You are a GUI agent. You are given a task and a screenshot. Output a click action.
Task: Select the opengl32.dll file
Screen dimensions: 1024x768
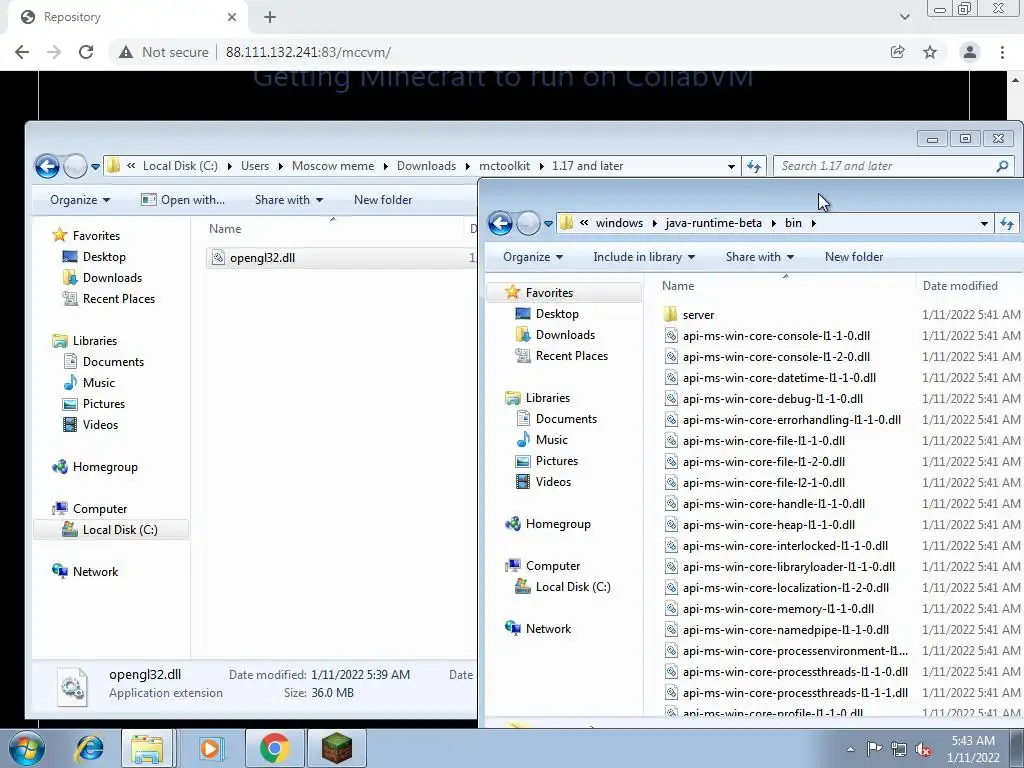pyautogui.click(x=262, y=258)
